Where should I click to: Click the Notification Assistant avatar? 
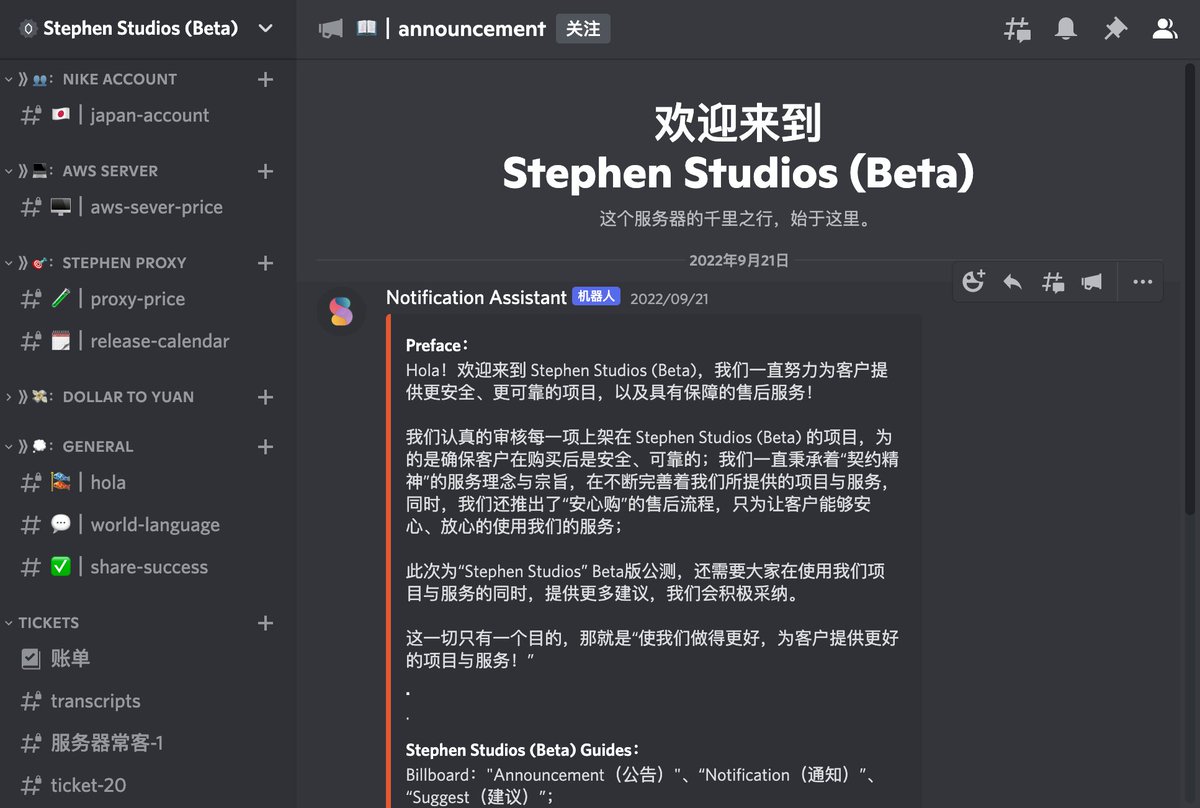point(341,311)
